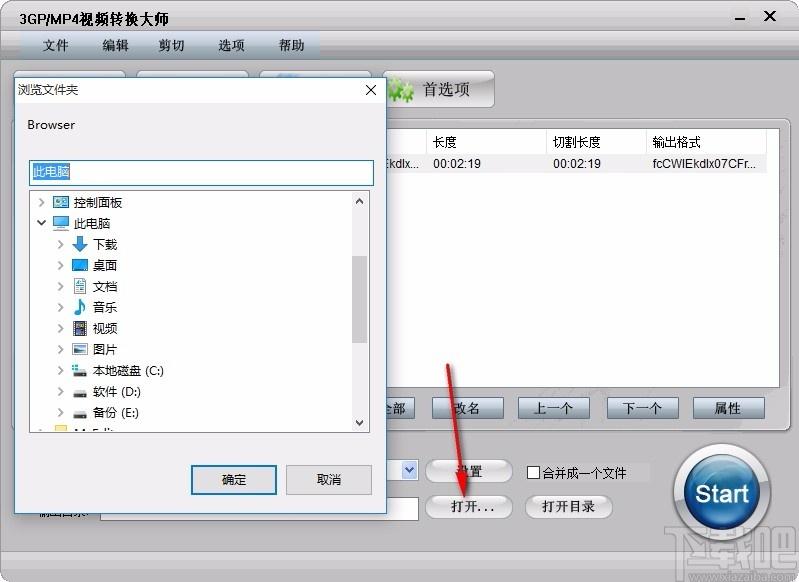Viewport: 799px width, 582px height.
Task: Click the folder tree scrollbar thumb
Action: click(x=359, y=299)
